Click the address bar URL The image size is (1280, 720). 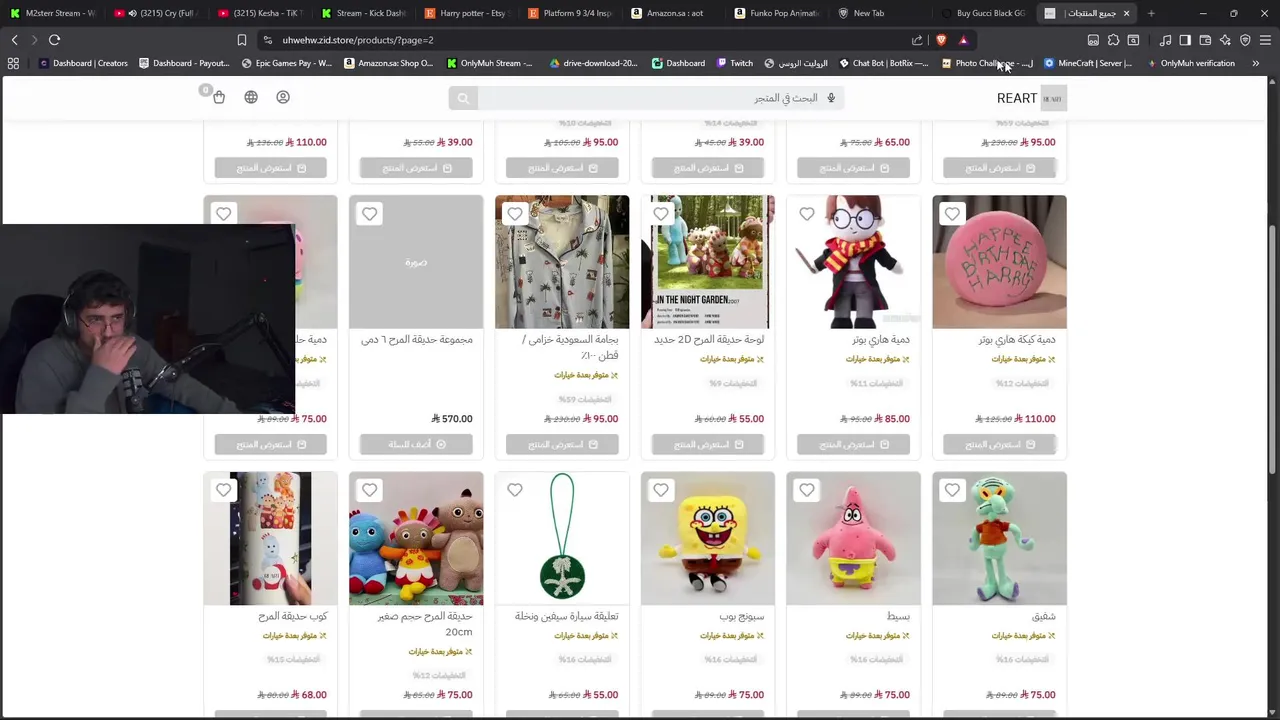pyautogui.click(x=358, y=40)
